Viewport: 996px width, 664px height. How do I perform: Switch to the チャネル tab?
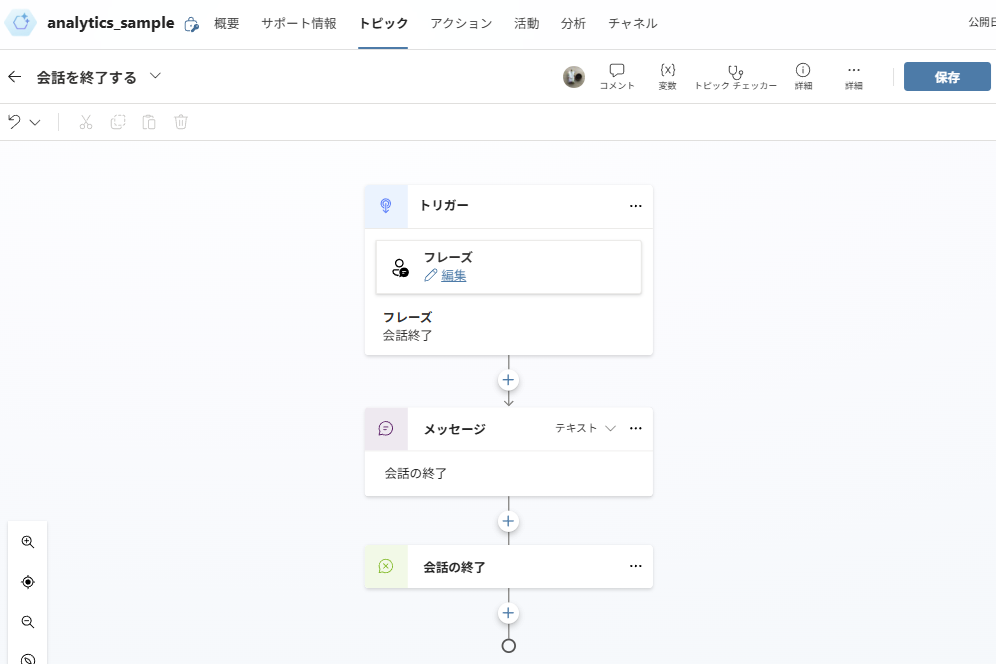click(633, 24)
